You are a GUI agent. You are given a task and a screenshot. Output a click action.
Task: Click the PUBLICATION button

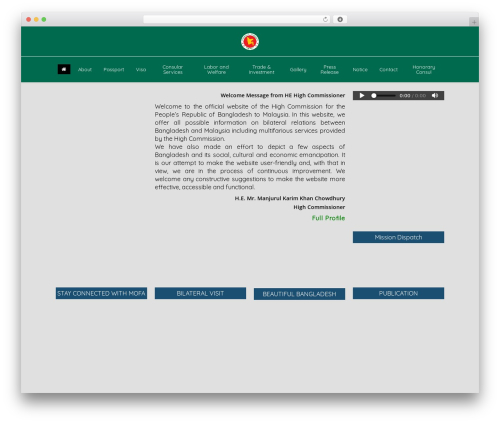[x=398, y=293]
